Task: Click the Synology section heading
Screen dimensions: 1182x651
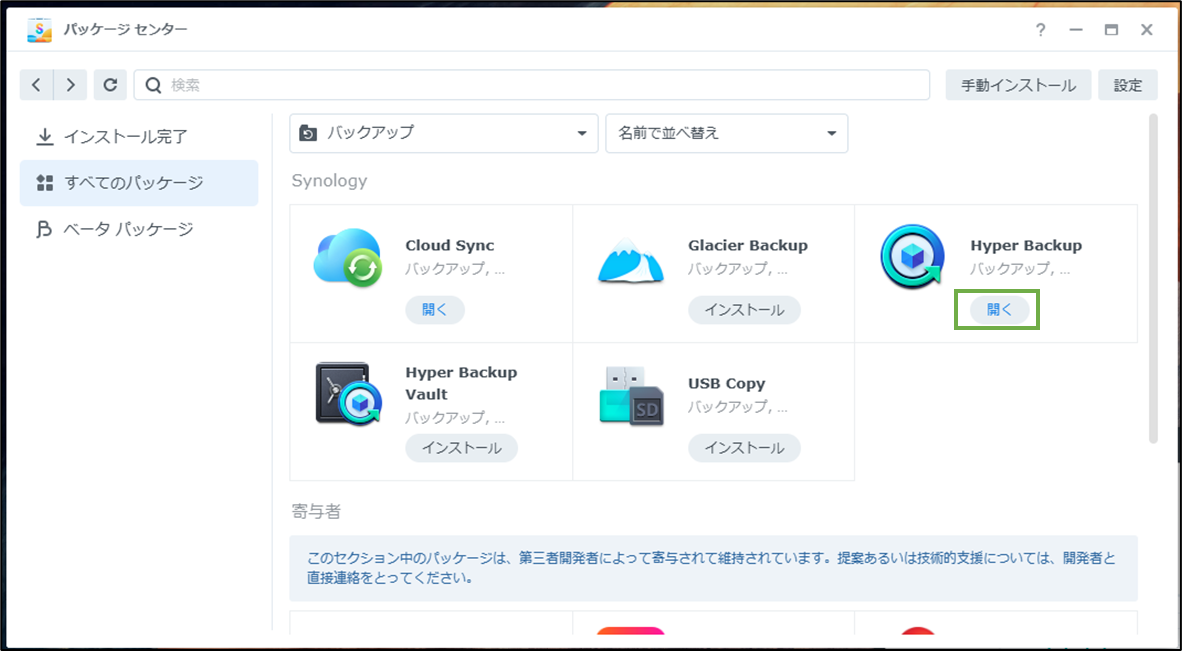Action: coord(329,181)
